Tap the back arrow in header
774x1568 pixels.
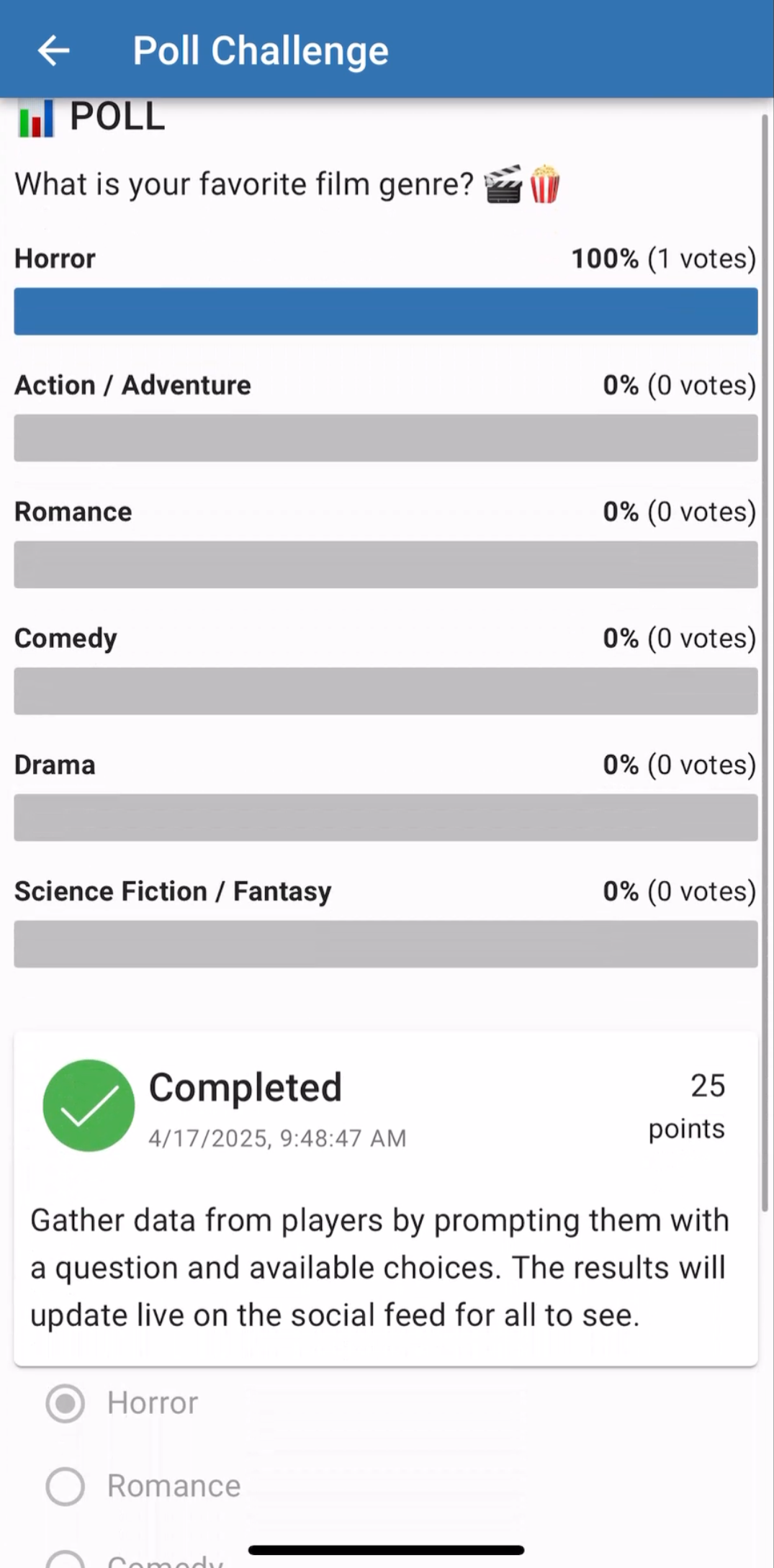[53, 50]
